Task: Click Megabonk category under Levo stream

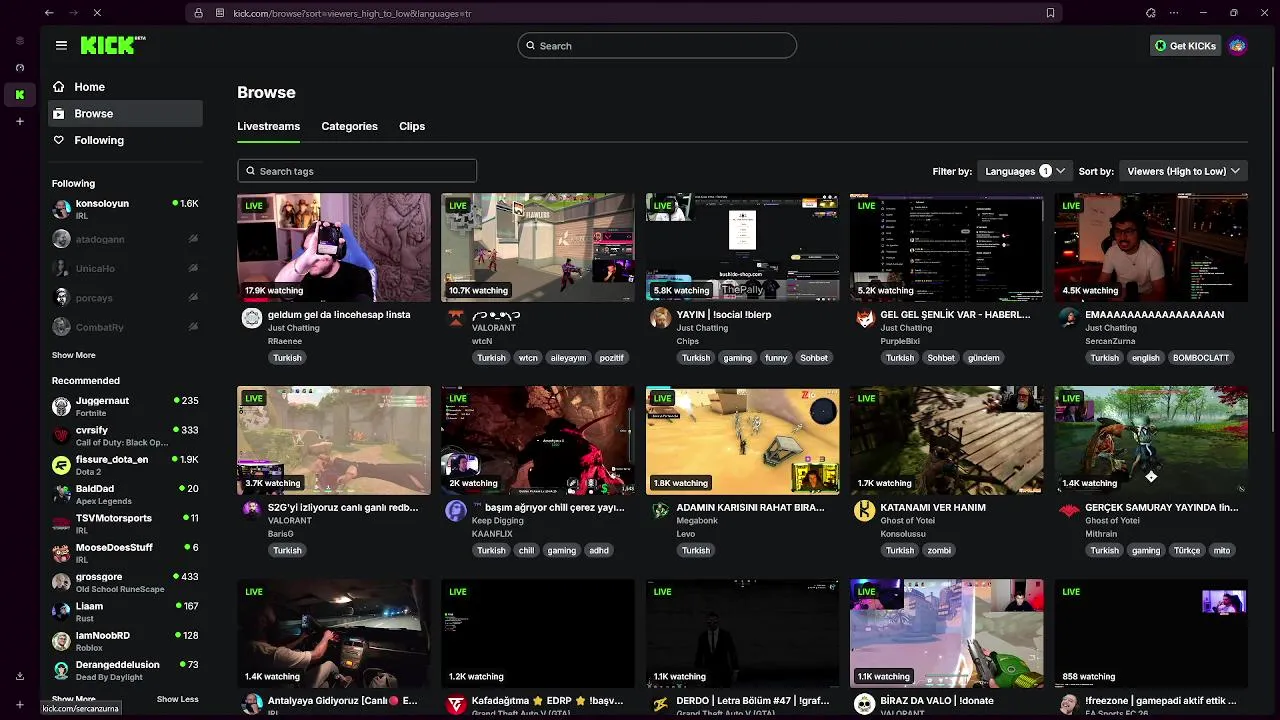Action: [697, 521]
